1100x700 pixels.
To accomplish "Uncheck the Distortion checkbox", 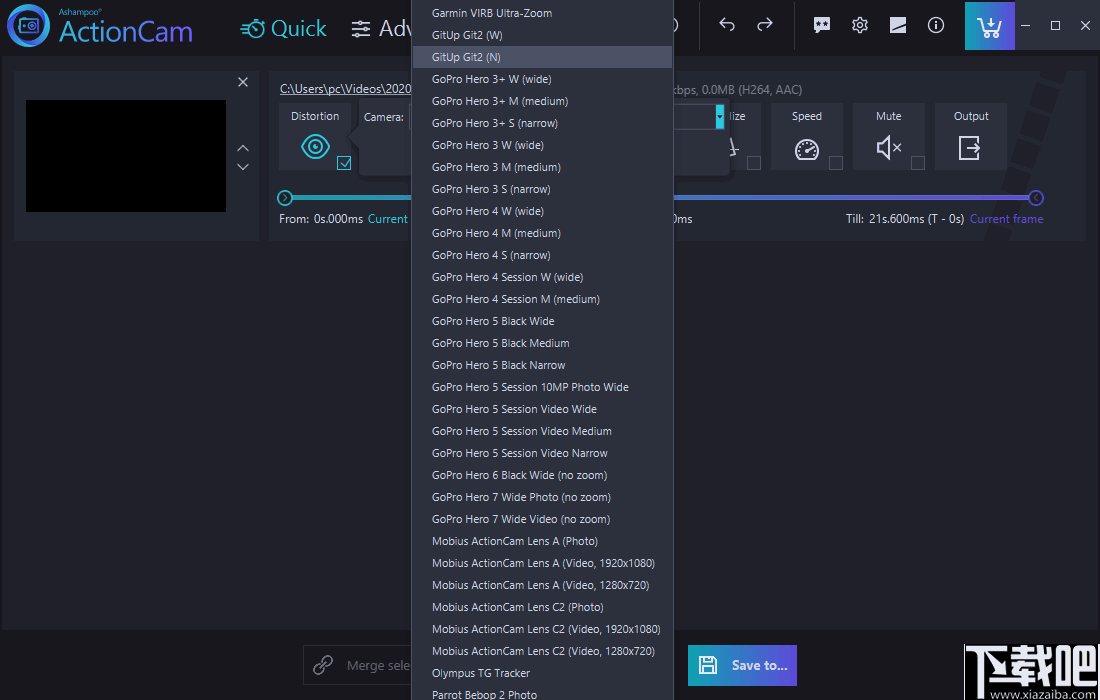I will 344,163.
